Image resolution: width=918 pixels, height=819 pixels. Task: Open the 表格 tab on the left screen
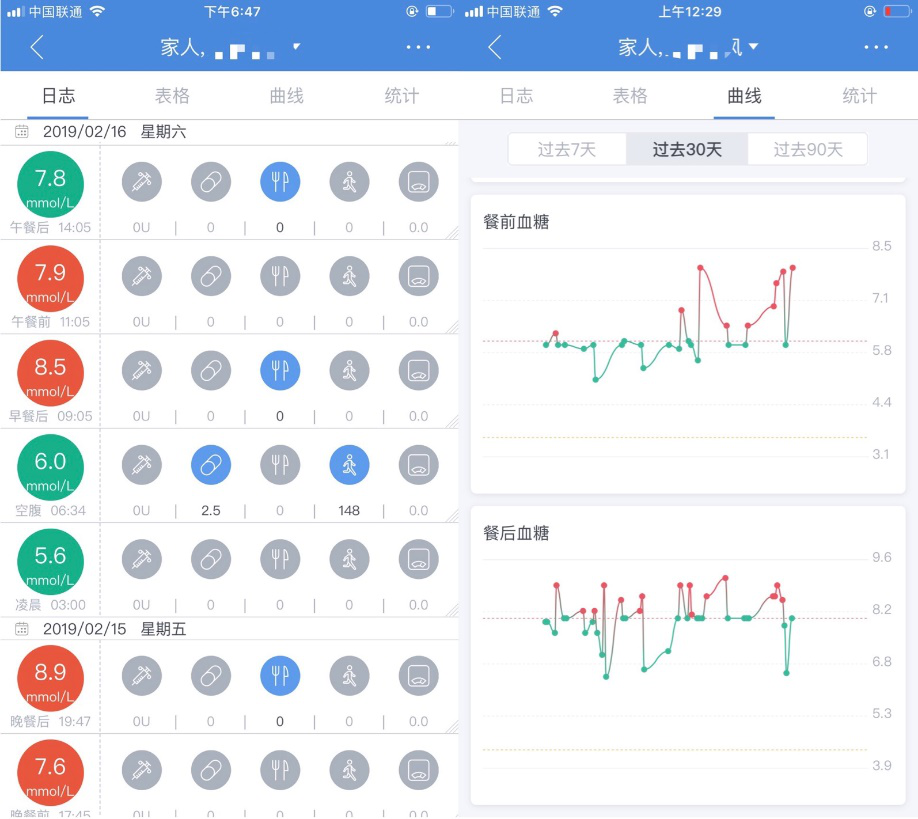click(171, 95)
